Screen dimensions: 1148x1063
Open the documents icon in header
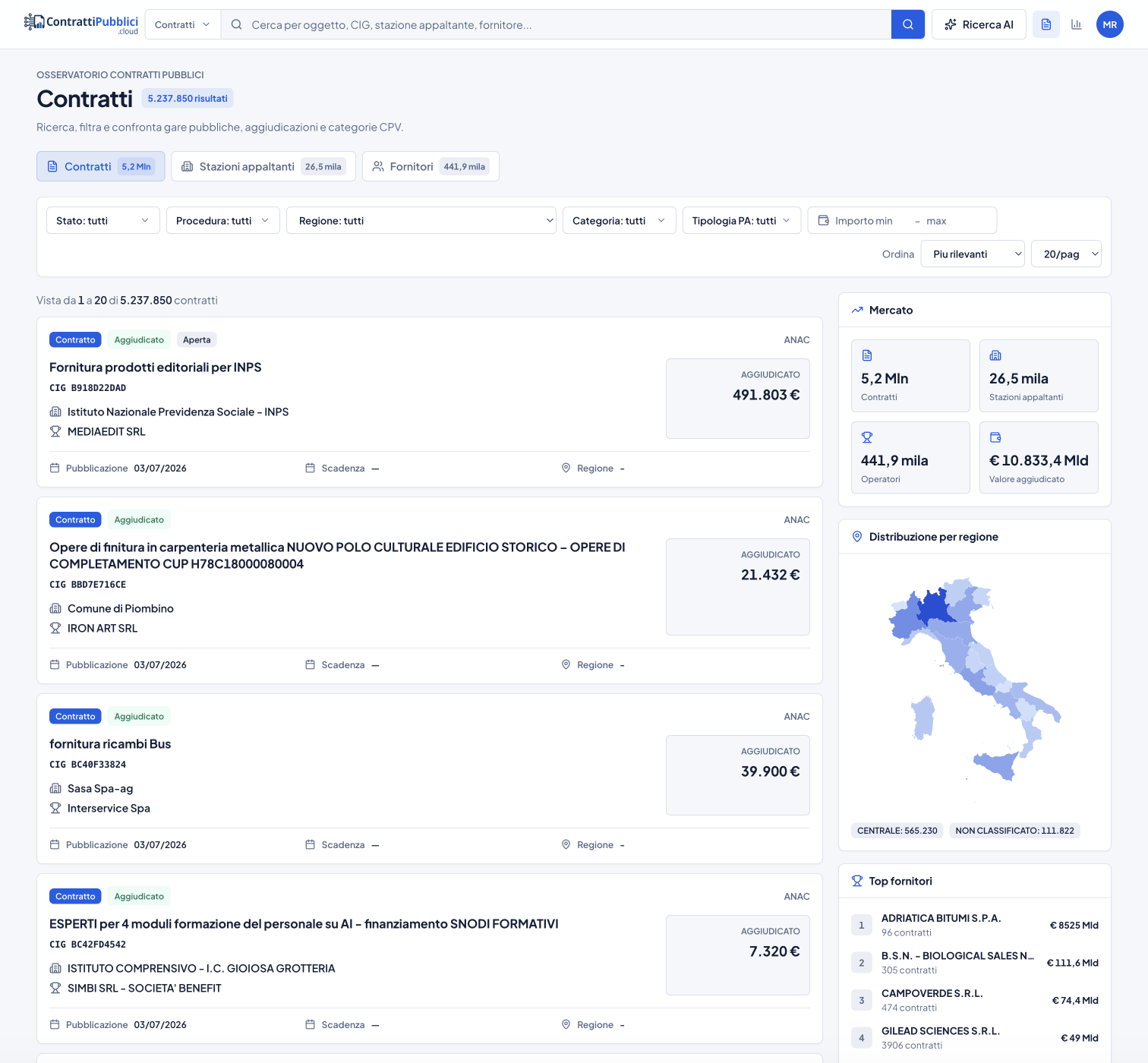point(1045,24)
